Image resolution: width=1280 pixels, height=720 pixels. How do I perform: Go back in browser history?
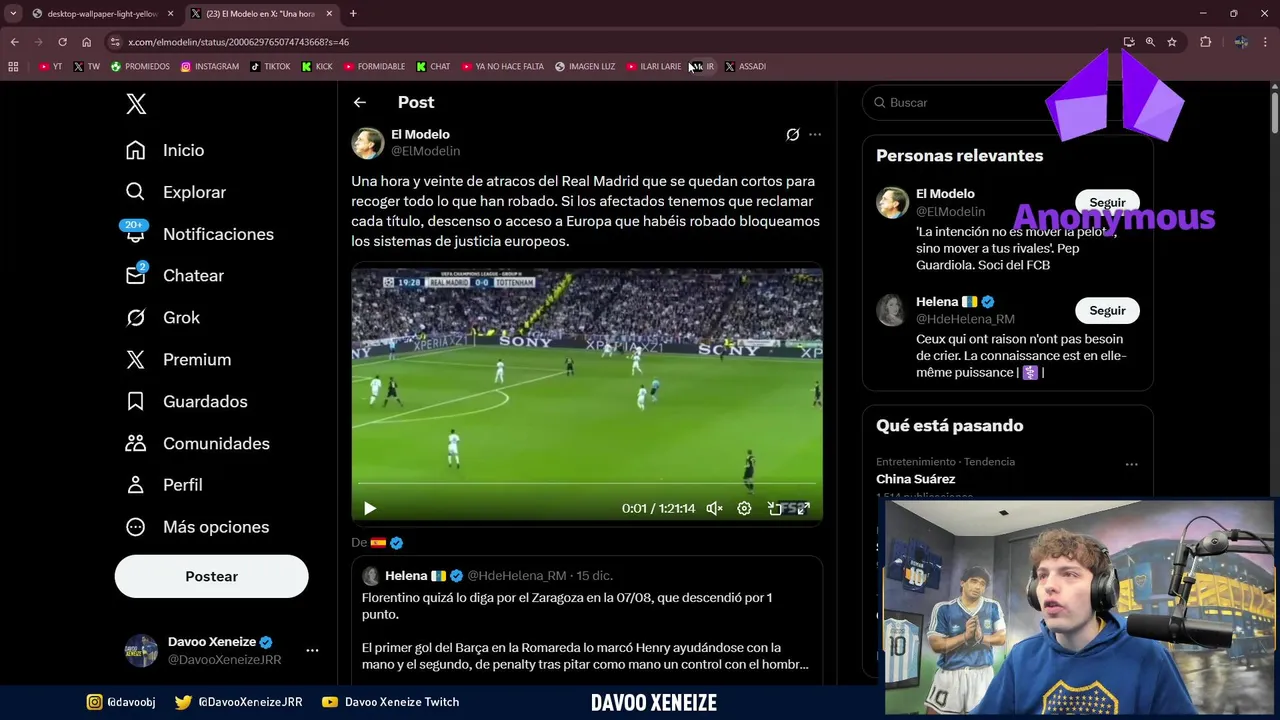(14, 42)
